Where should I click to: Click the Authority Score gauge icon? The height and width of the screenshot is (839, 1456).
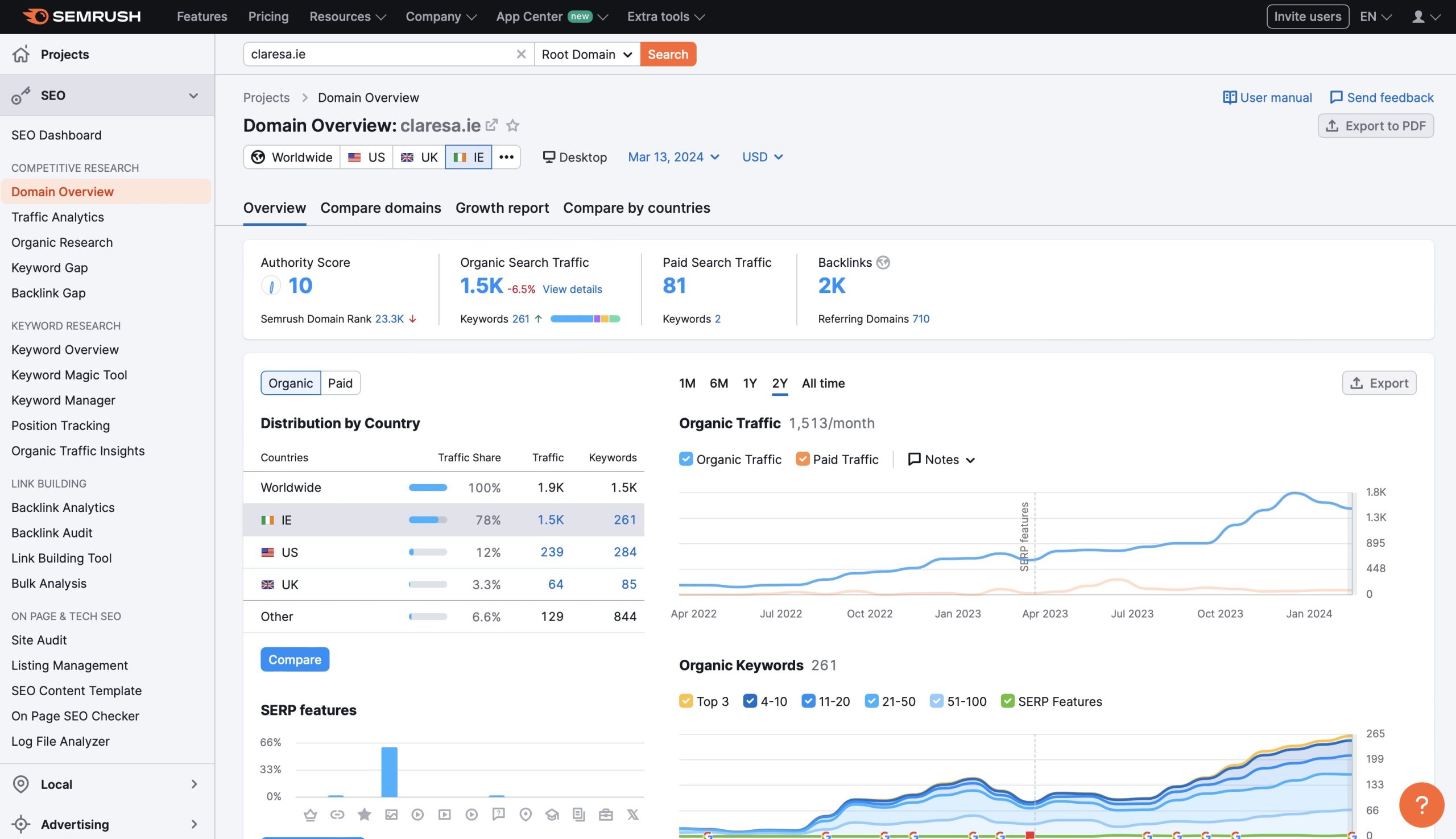tap(271, 285)
